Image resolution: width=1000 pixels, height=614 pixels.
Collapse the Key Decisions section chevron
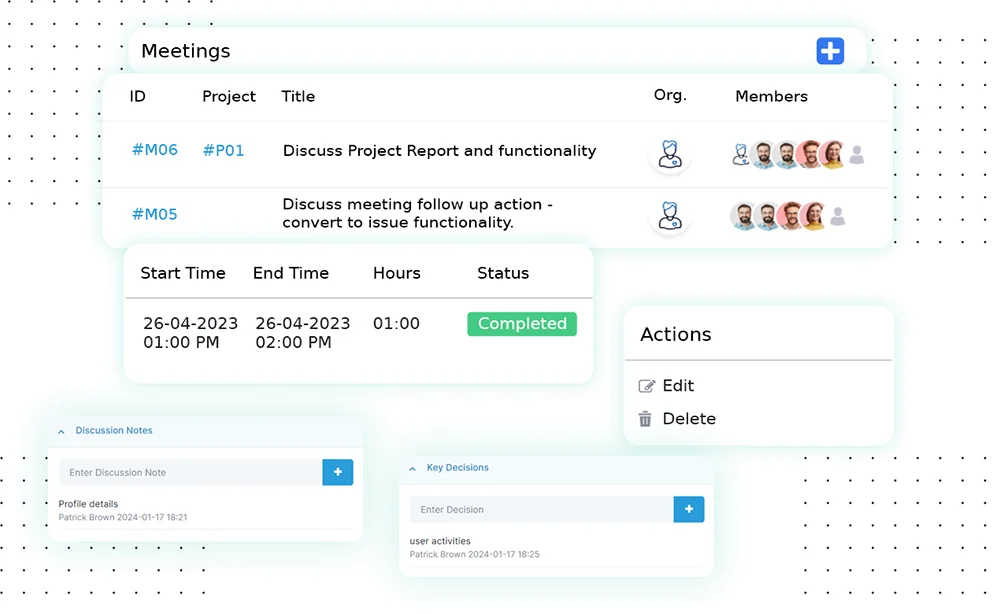coord(412,468)
